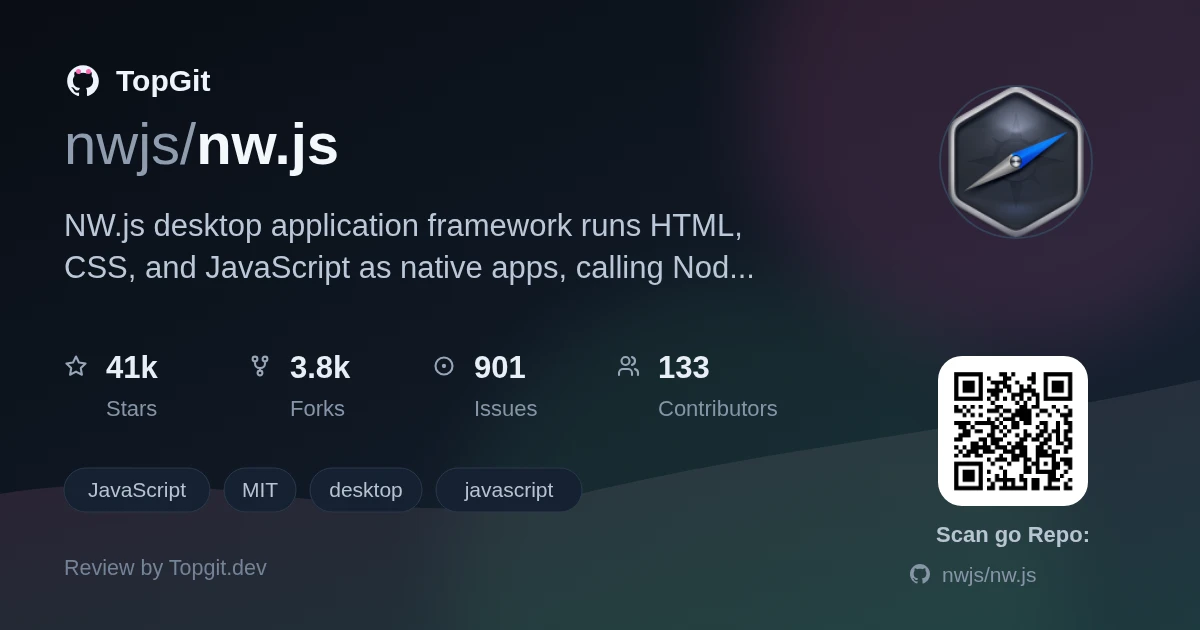The width and height of the screenshot is (1200, 630).
Task: Click the Stars label
Action: [x=131, y=408]
